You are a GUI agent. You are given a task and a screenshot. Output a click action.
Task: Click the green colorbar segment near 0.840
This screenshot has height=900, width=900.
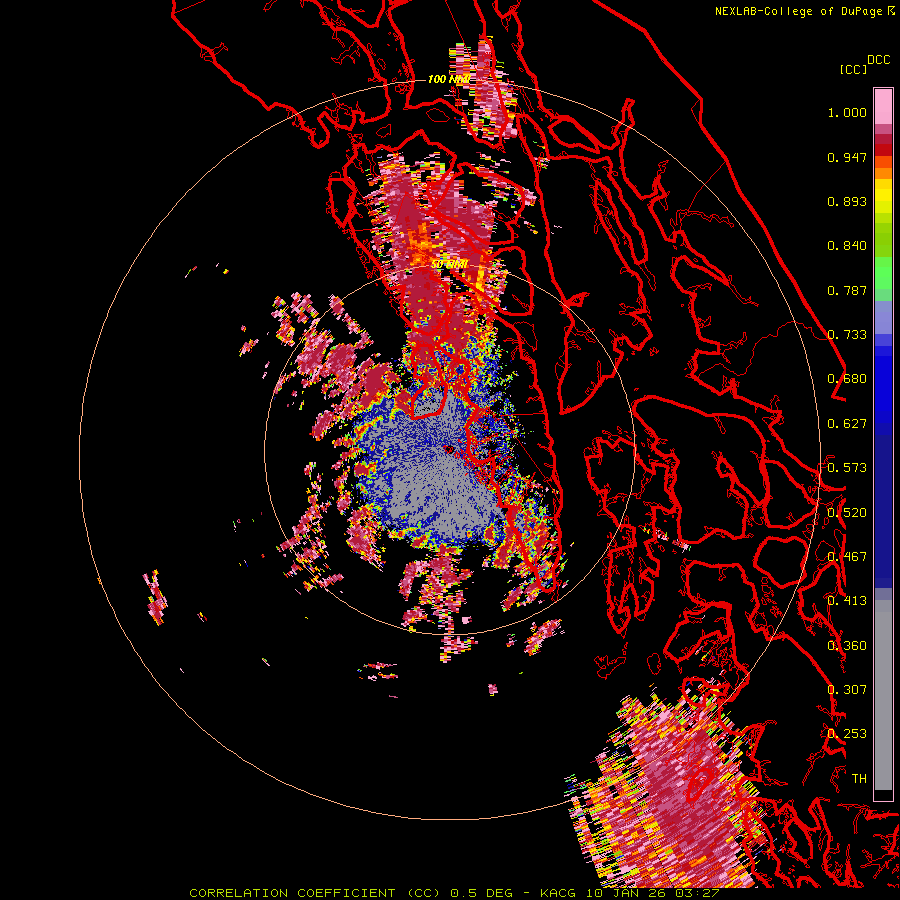(x=883, y=239)
